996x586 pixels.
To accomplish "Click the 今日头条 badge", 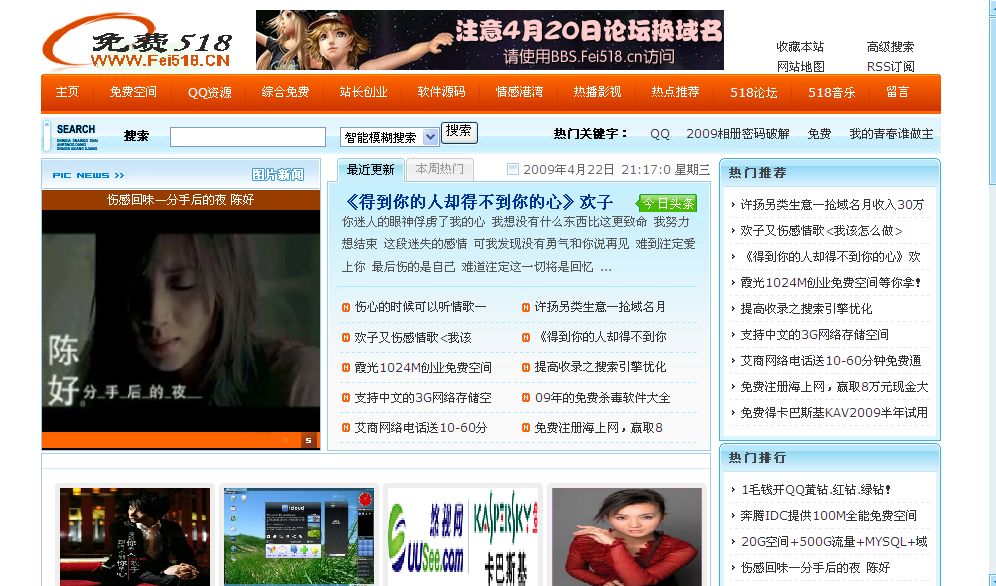I will pyautogui.click(x=667, y=203).
